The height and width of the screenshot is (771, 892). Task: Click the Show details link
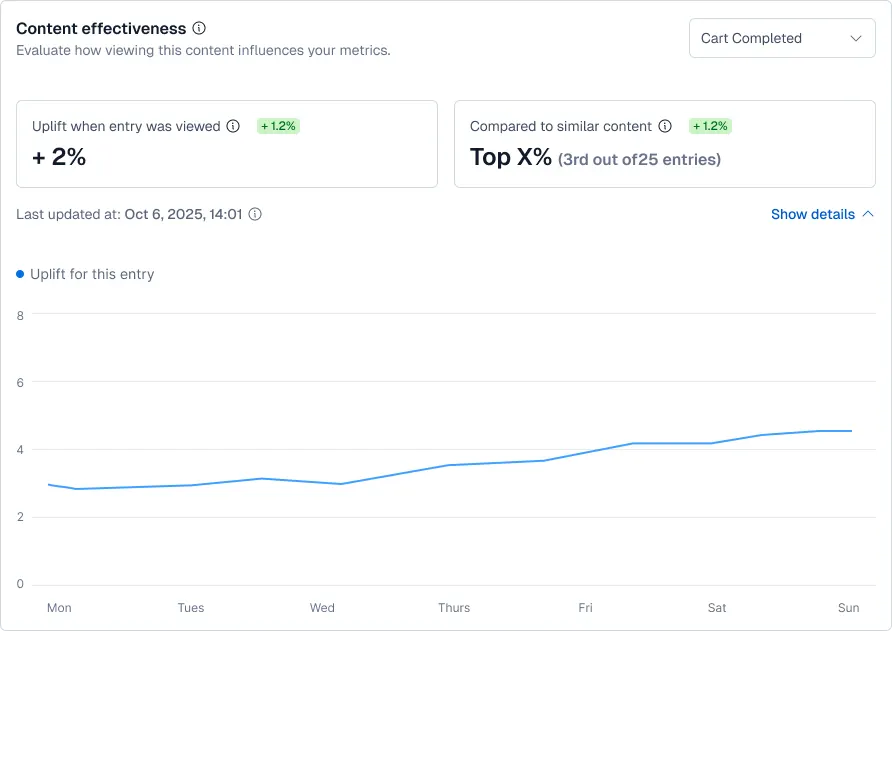(x=812, y=214)
